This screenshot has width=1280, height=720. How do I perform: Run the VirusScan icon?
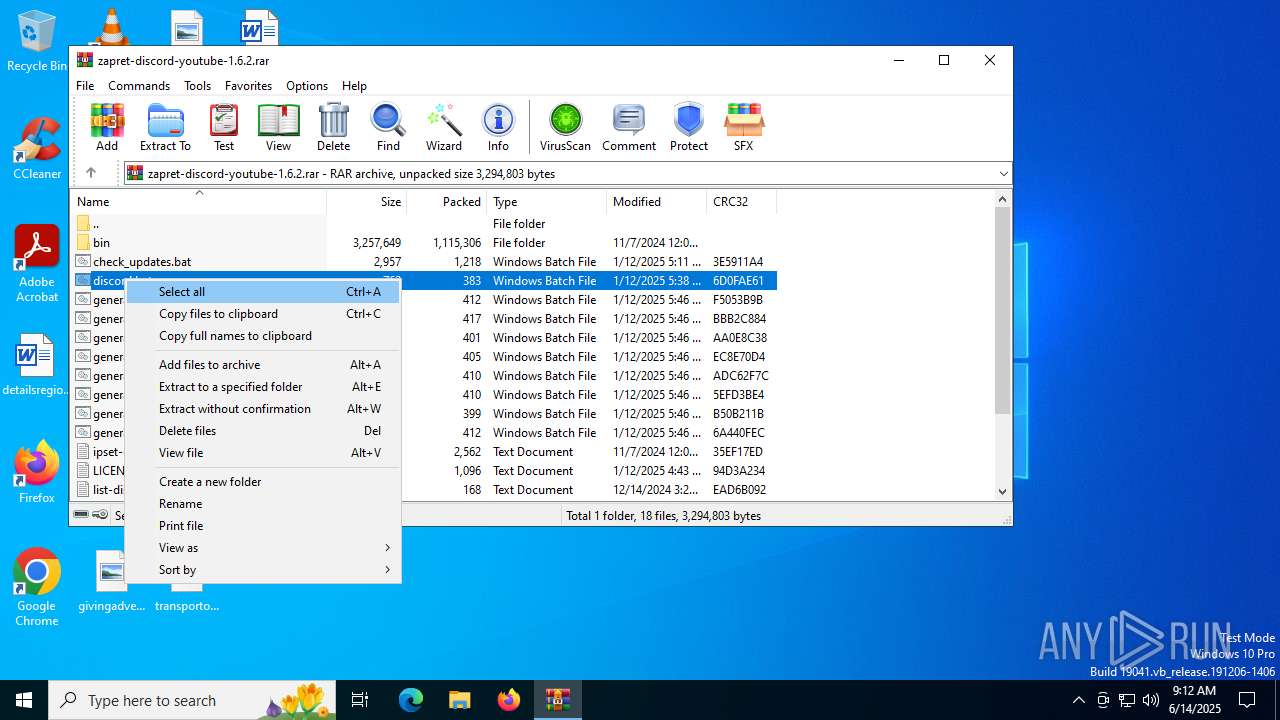point(565,127)
